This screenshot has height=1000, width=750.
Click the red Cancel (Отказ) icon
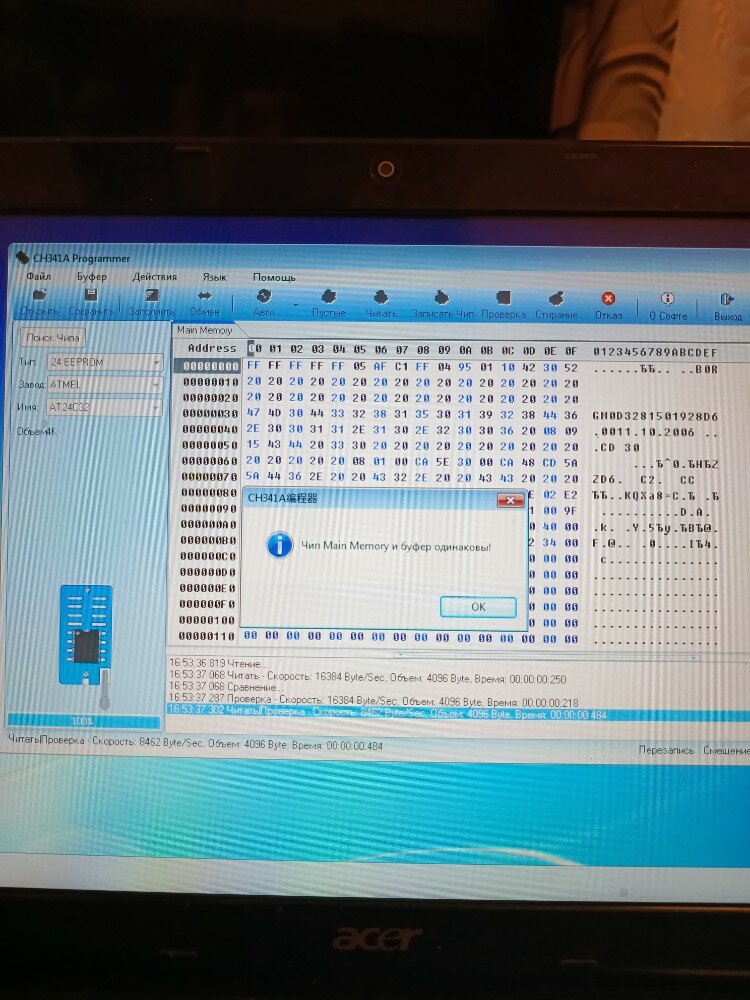coord(608,298)
